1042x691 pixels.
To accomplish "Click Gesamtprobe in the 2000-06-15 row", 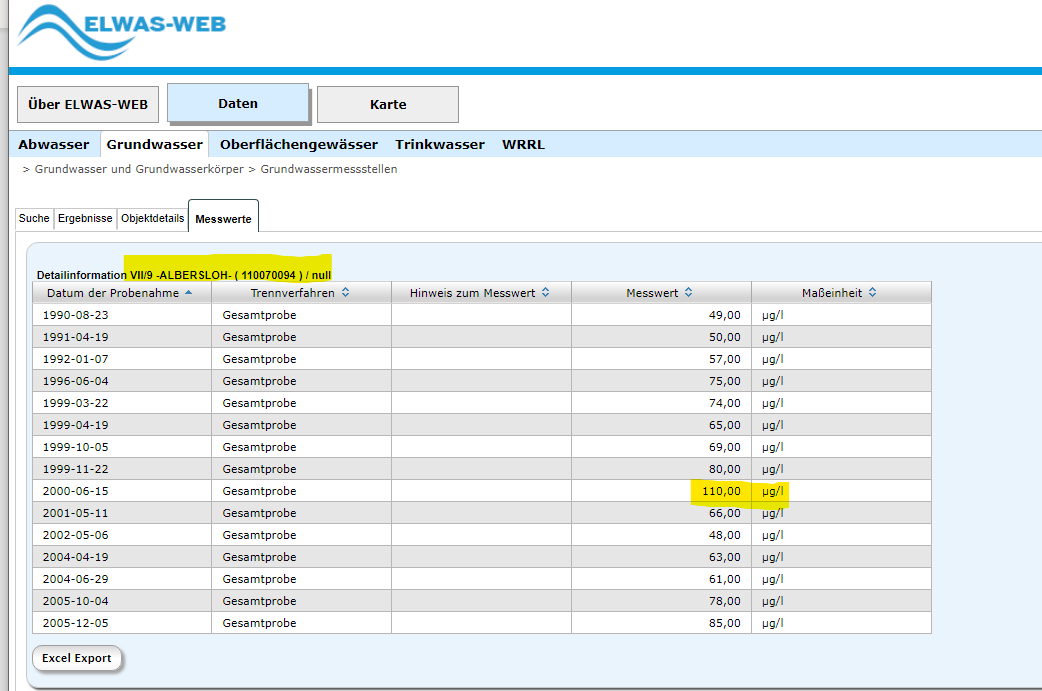I will point(259,491).
